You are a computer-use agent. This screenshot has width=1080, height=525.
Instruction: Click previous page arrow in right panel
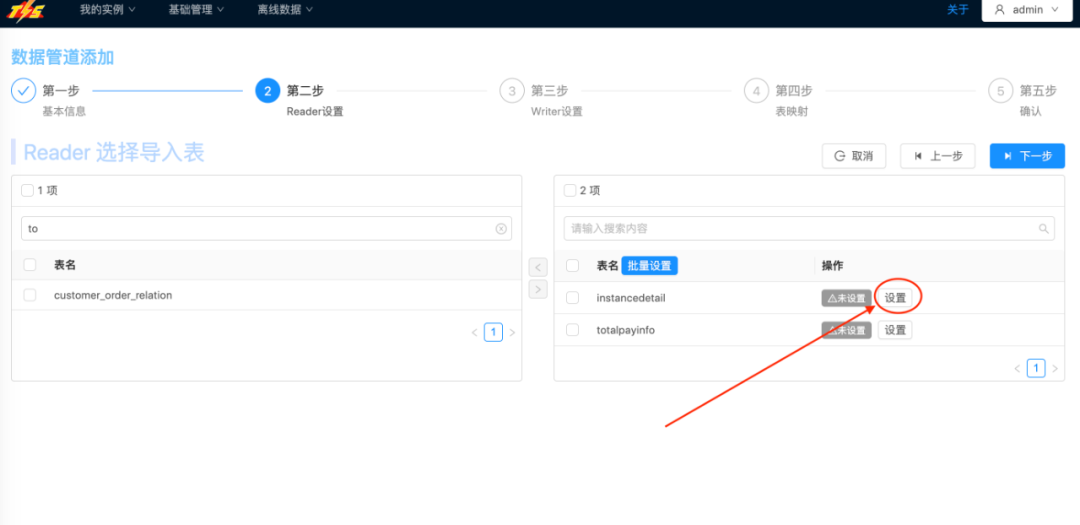pyautogui.click(x=1017, y=369)
